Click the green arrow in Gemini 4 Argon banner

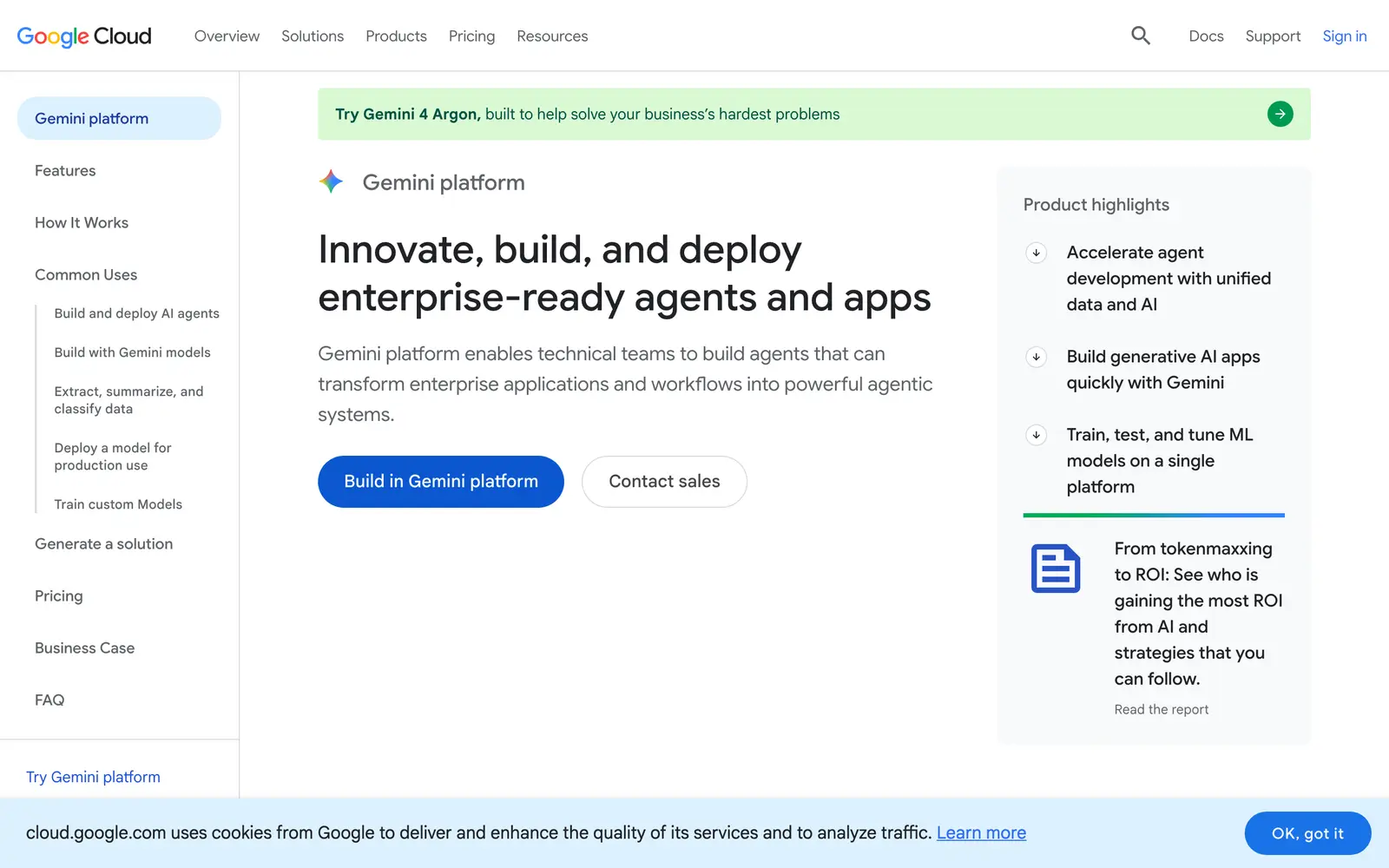[x=1280, y=114]
